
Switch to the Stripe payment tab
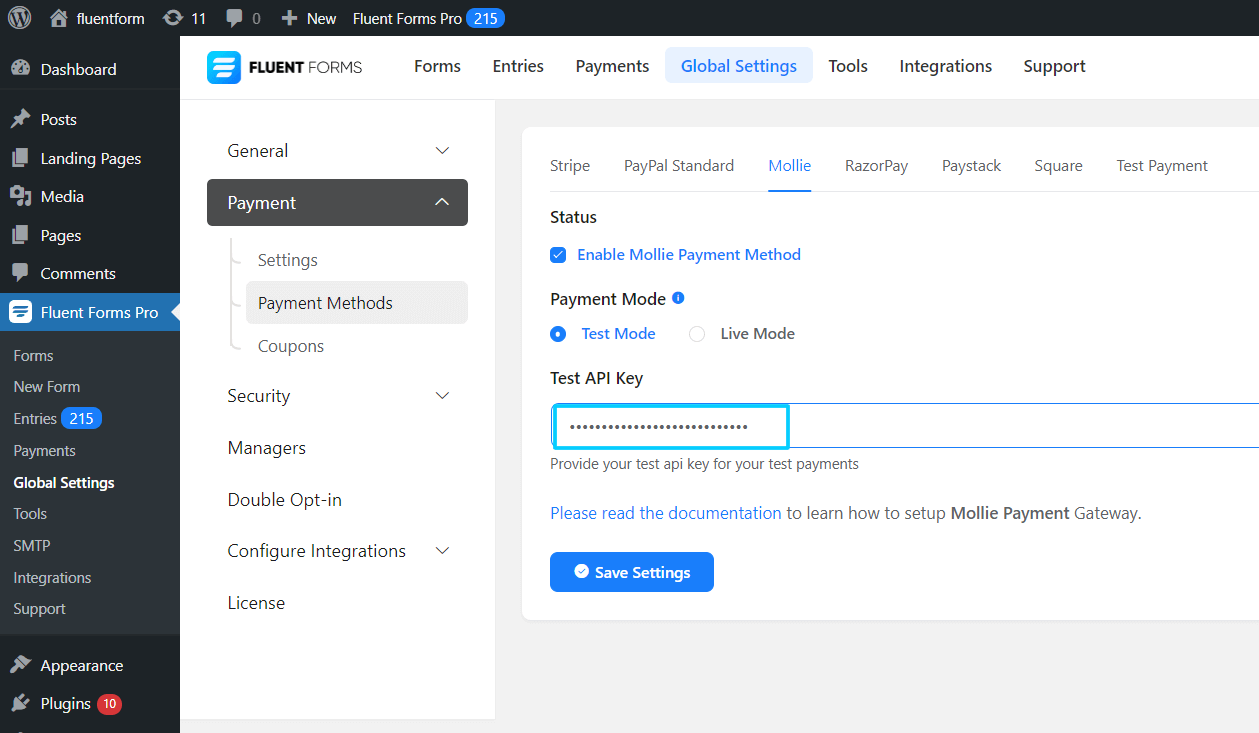[570, 165]
